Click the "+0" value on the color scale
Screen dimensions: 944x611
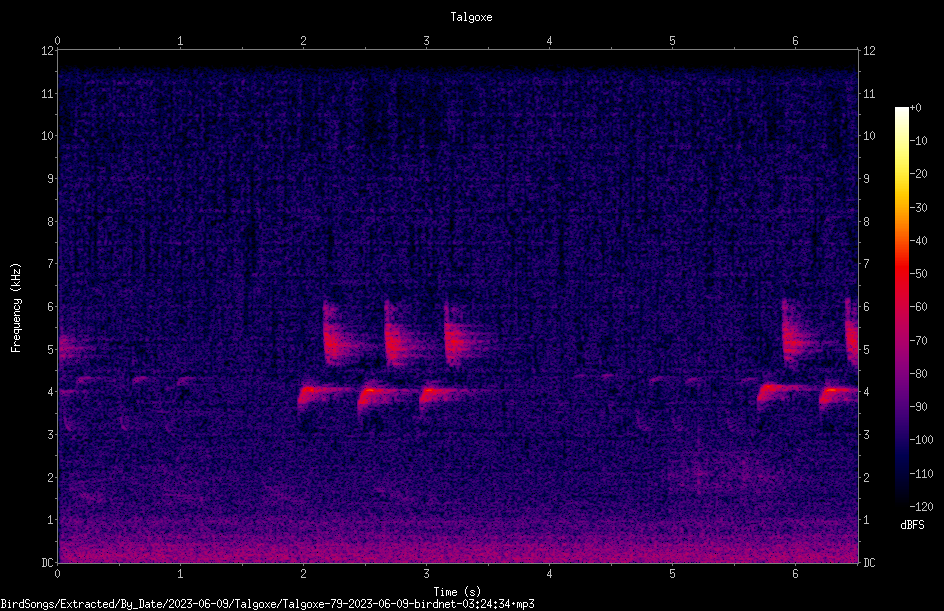(916, 108)
